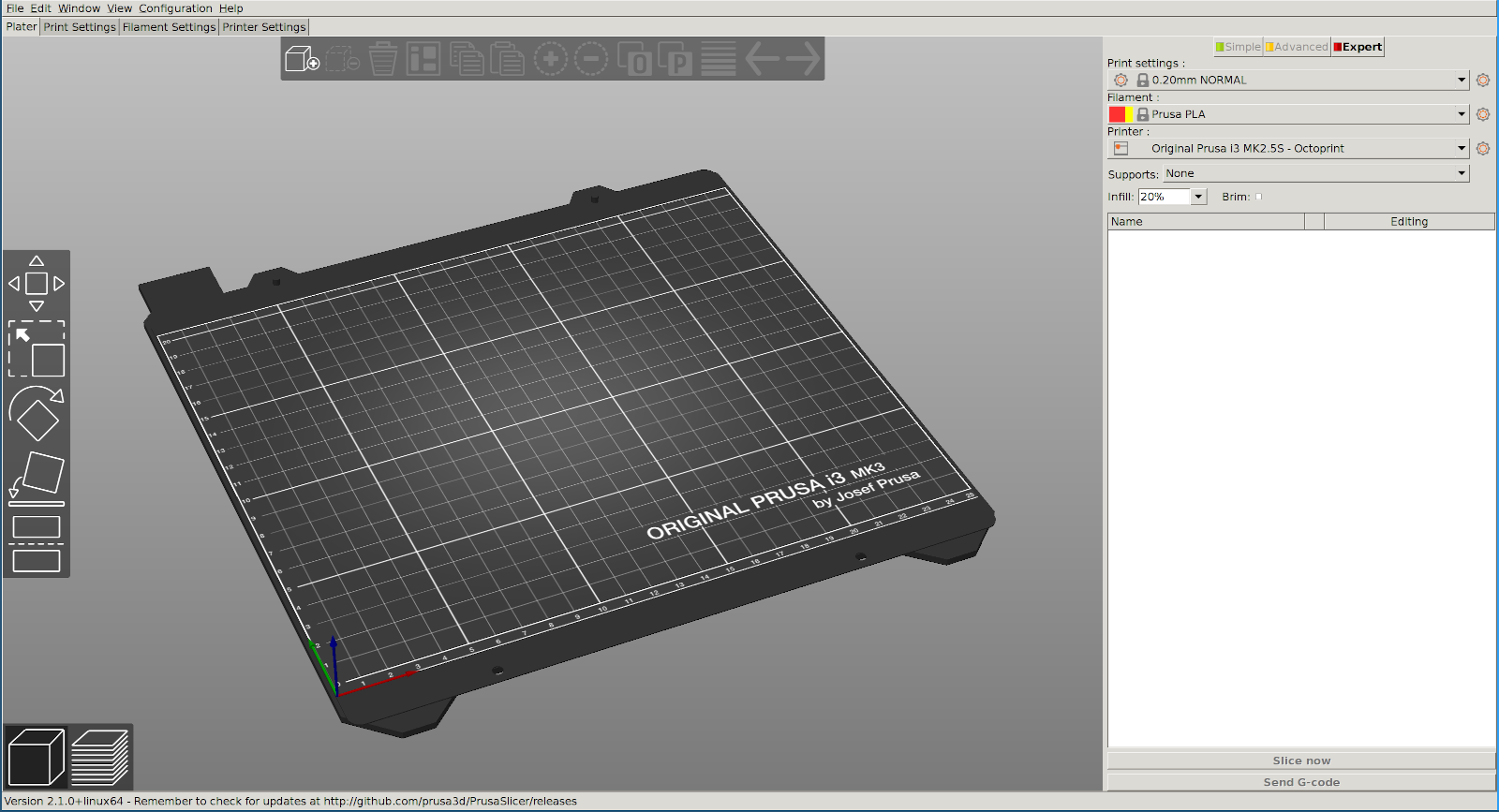Enable the Brim checkbox

tap(1258, 197)
